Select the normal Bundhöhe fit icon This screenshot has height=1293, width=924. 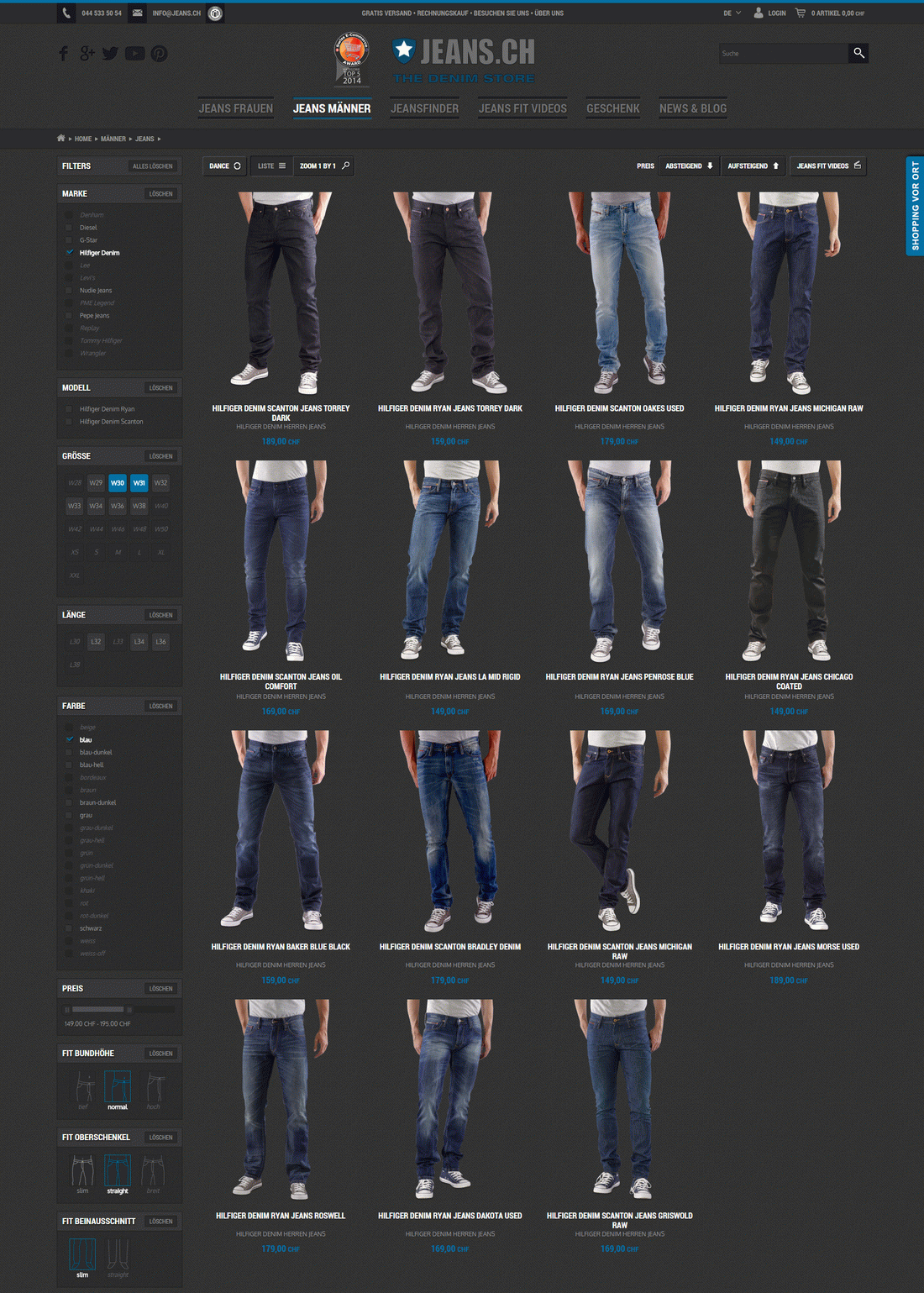coord(118,1087)
